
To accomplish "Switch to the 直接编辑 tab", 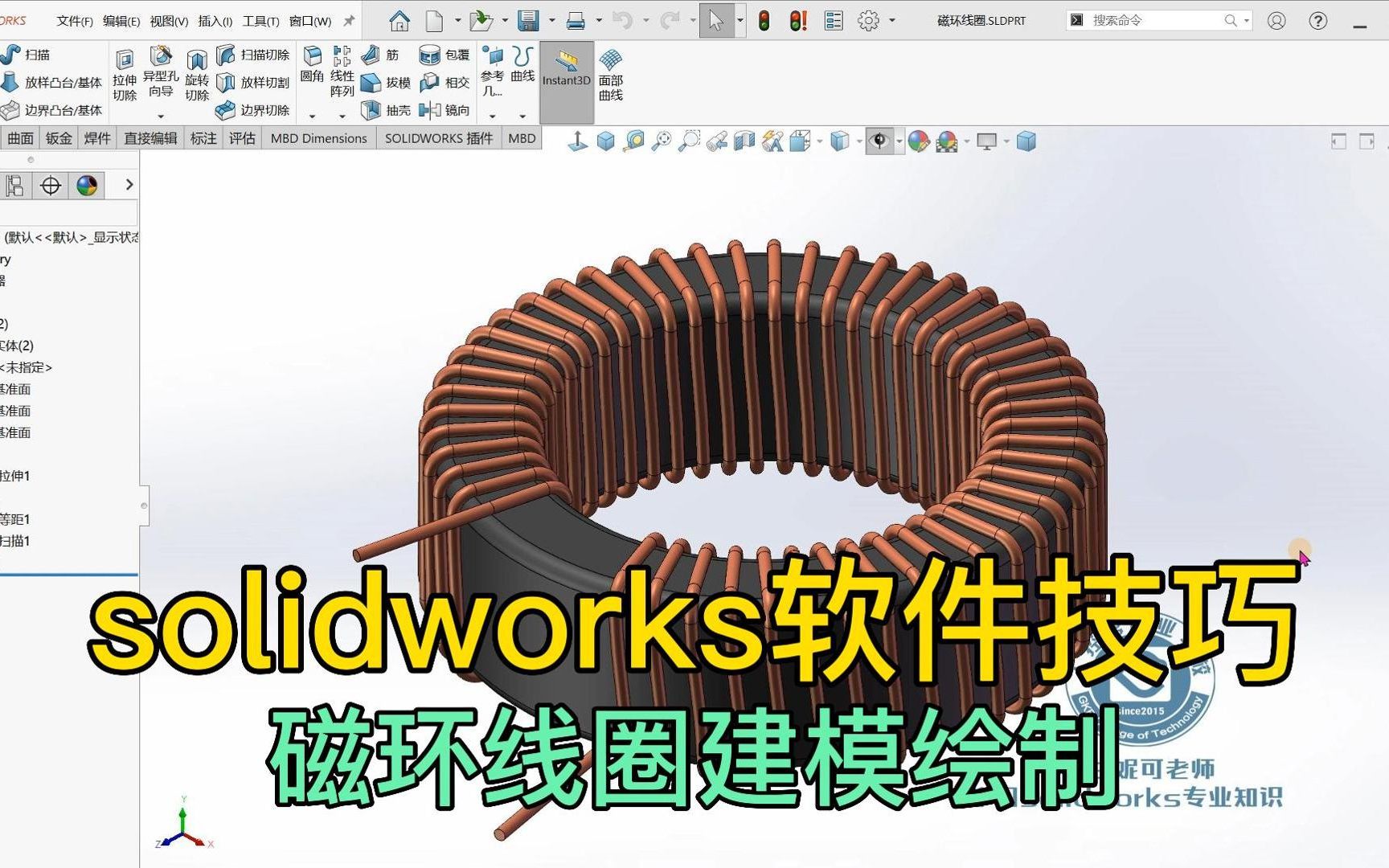I will 150,138.
